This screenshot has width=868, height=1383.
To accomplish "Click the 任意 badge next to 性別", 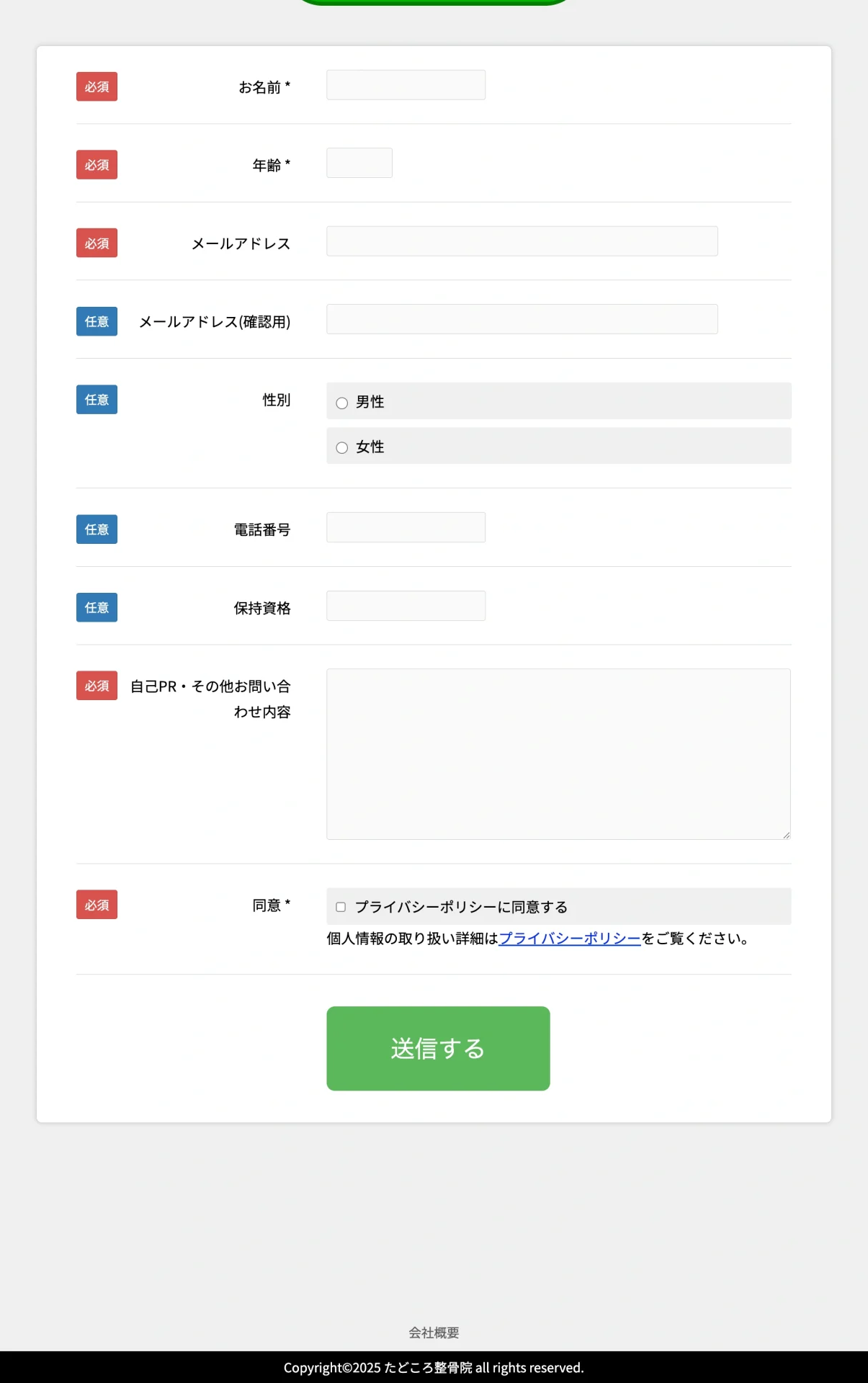I will 97,400.
